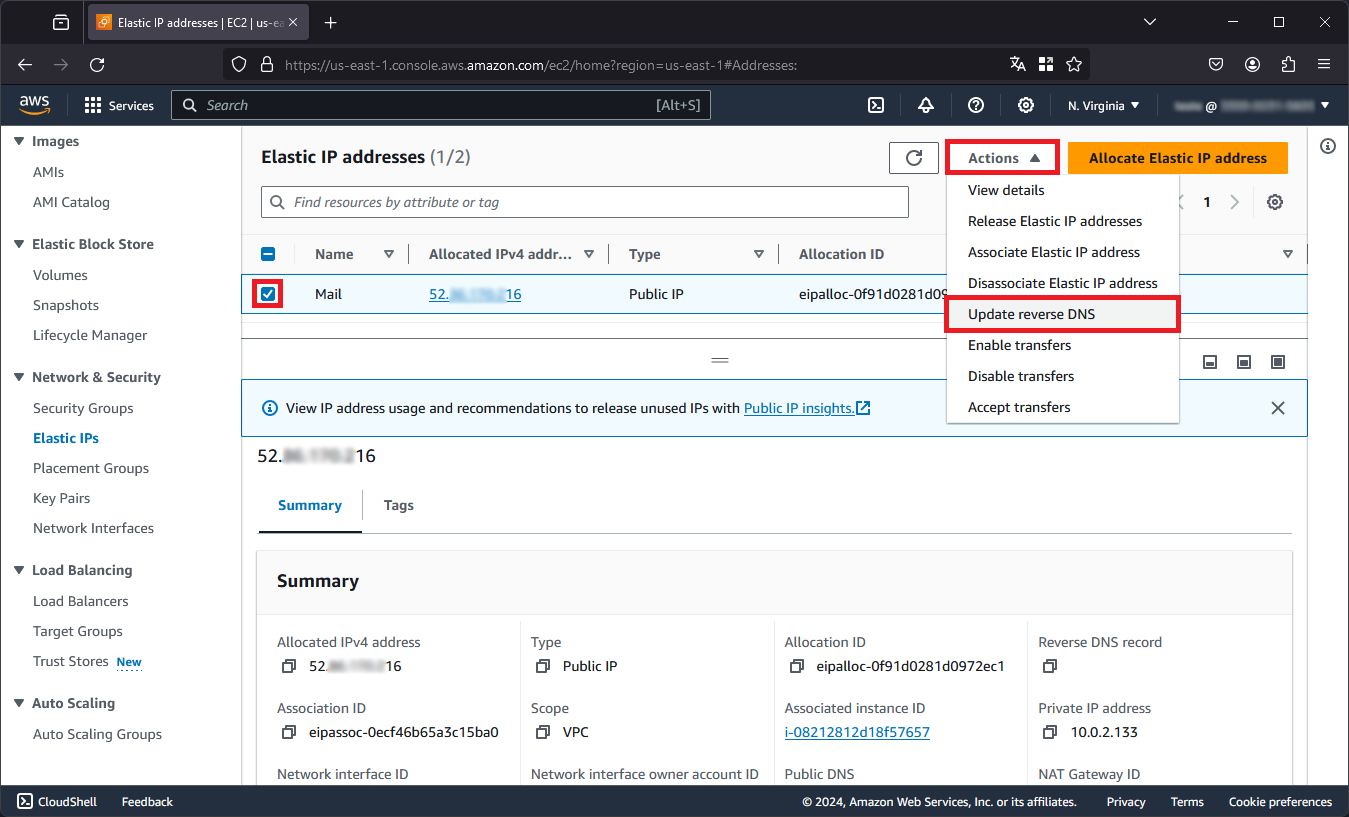Choose Update reverse DNS menu item

point(1063,314)
